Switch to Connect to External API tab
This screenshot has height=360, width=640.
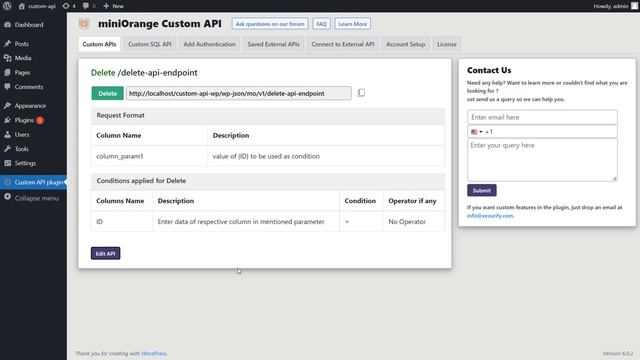[x=343, y=44]
